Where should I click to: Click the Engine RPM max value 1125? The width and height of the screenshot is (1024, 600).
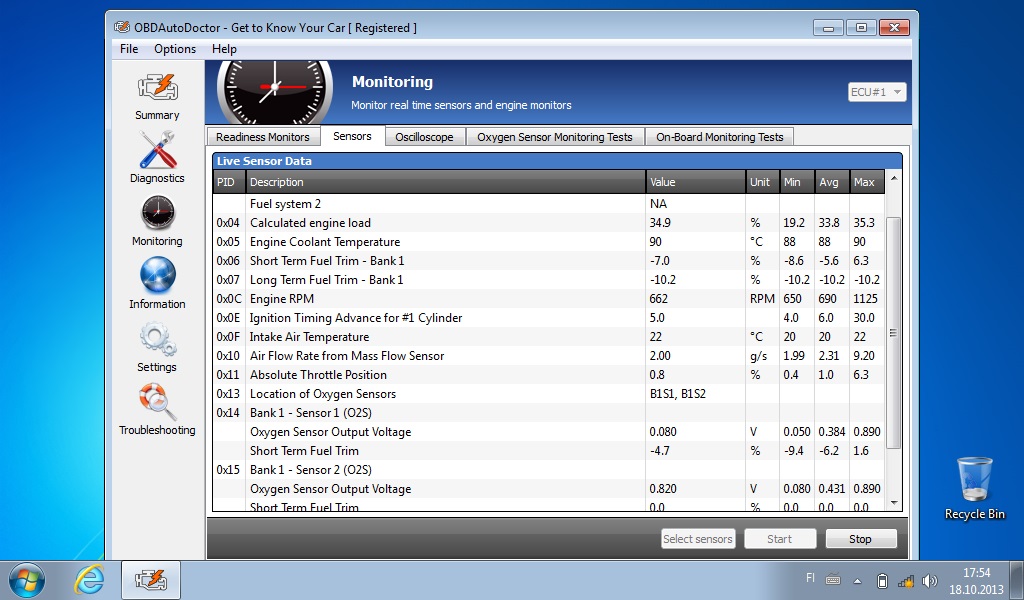pos(865,298)
